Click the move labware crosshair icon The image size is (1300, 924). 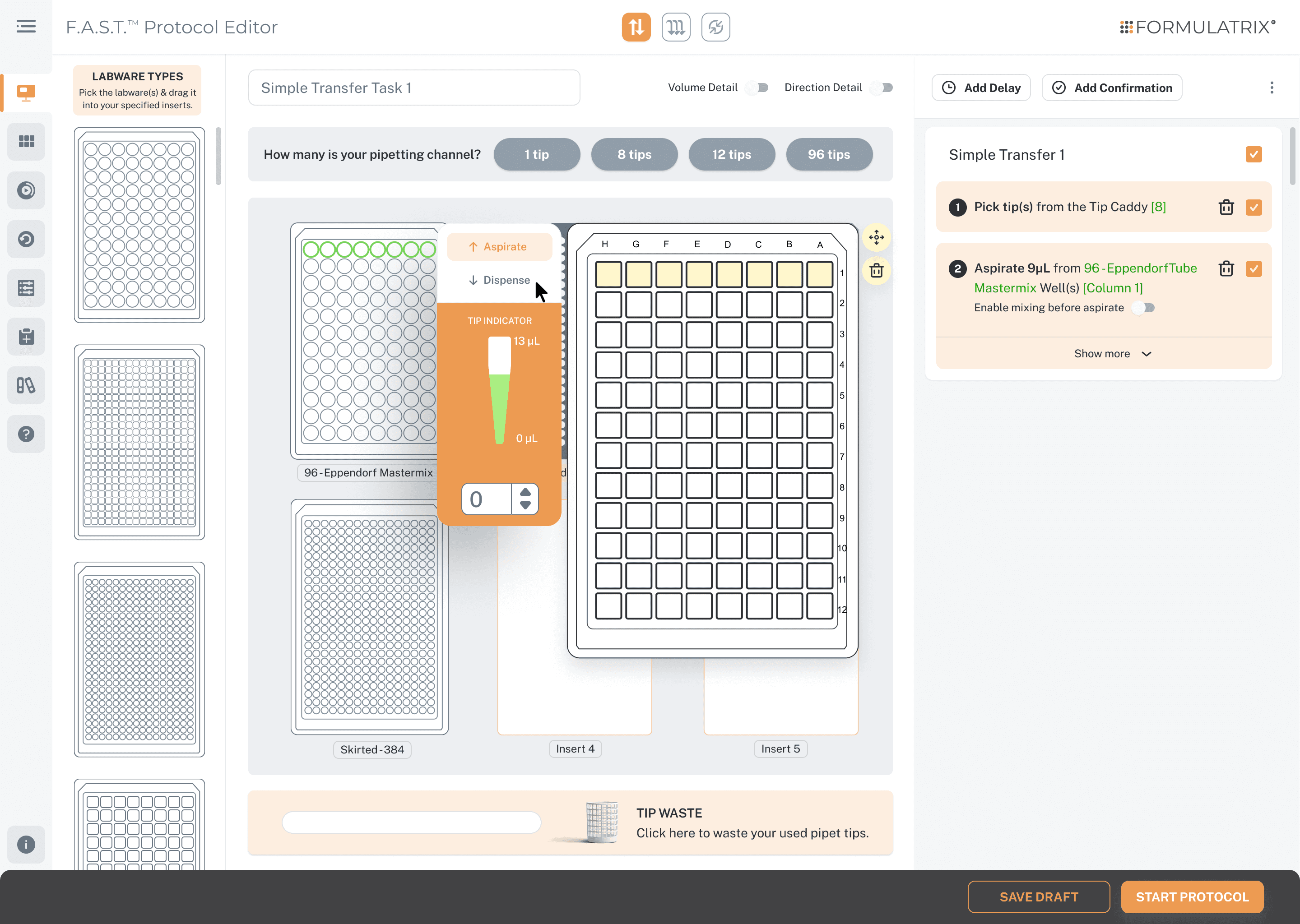876,237
